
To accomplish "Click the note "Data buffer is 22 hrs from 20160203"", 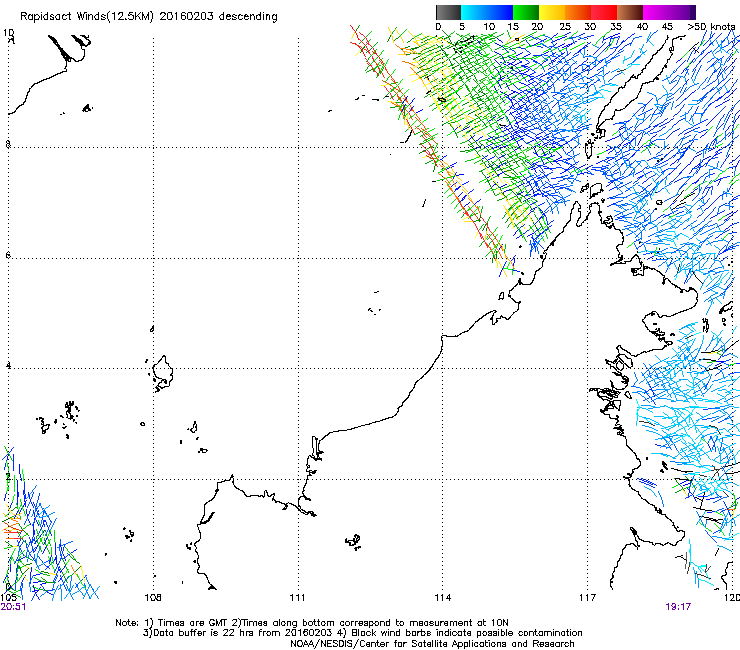I will point(243,633).
